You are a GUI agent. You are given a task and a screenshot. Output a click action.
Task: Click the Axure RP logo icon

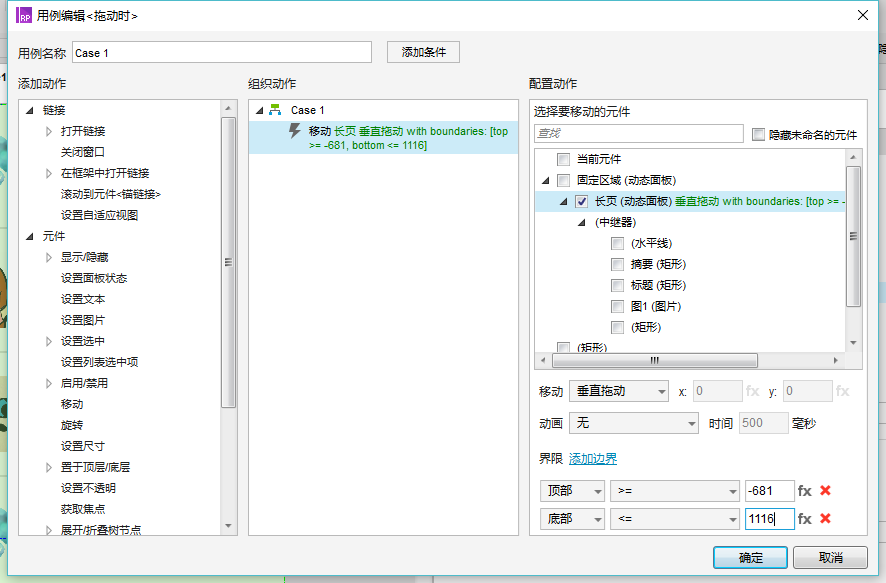(x=23, y=15)
